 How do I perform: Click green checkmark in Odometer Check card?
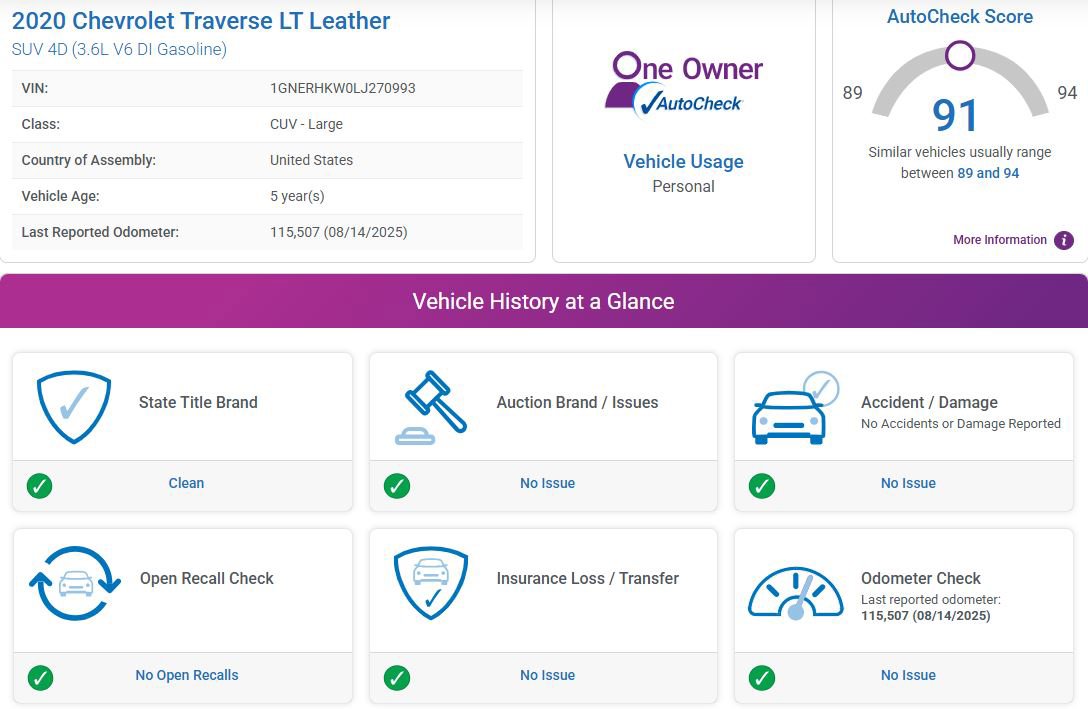click(x=762, y=677)
